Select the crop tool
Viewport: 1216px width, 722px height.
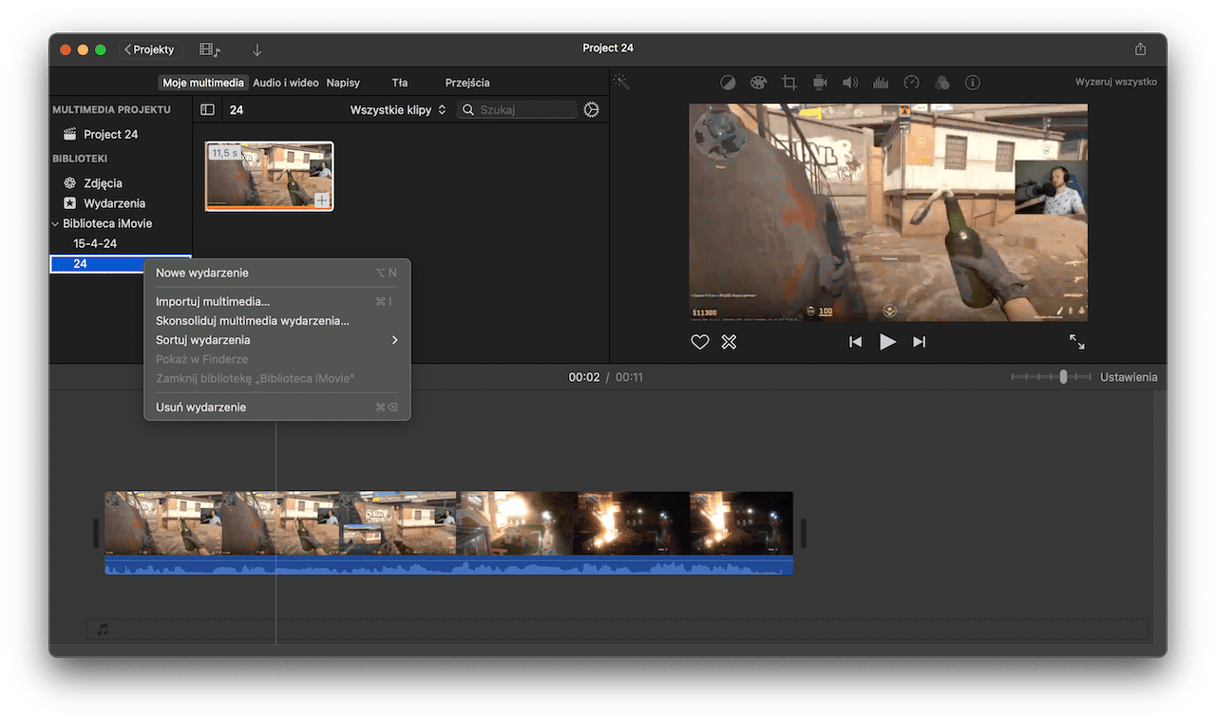point(789,83)
